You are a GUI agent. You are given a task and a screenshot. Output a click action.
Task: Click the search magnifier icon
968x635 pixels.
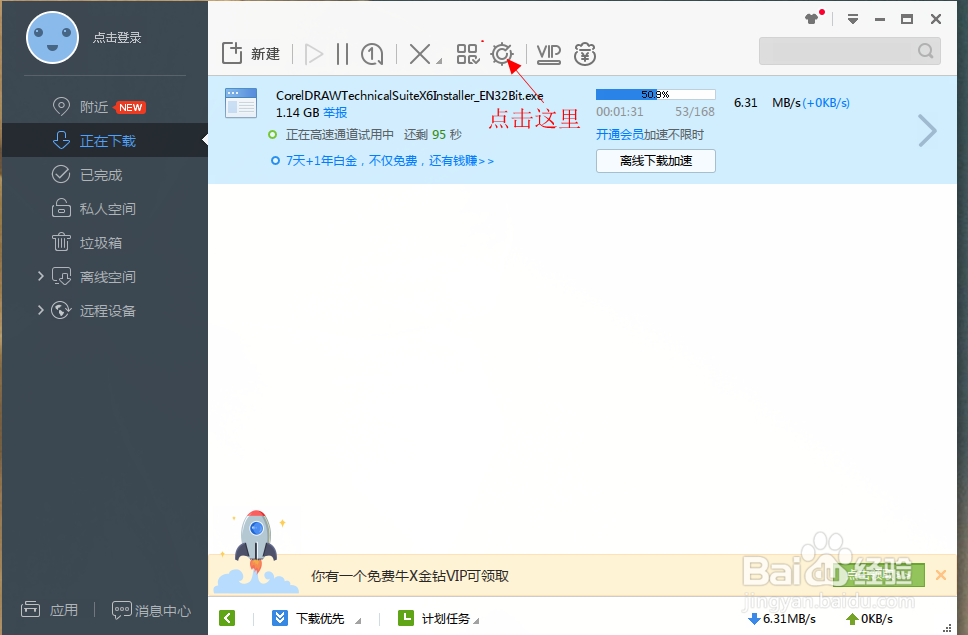tap(925, 51)
